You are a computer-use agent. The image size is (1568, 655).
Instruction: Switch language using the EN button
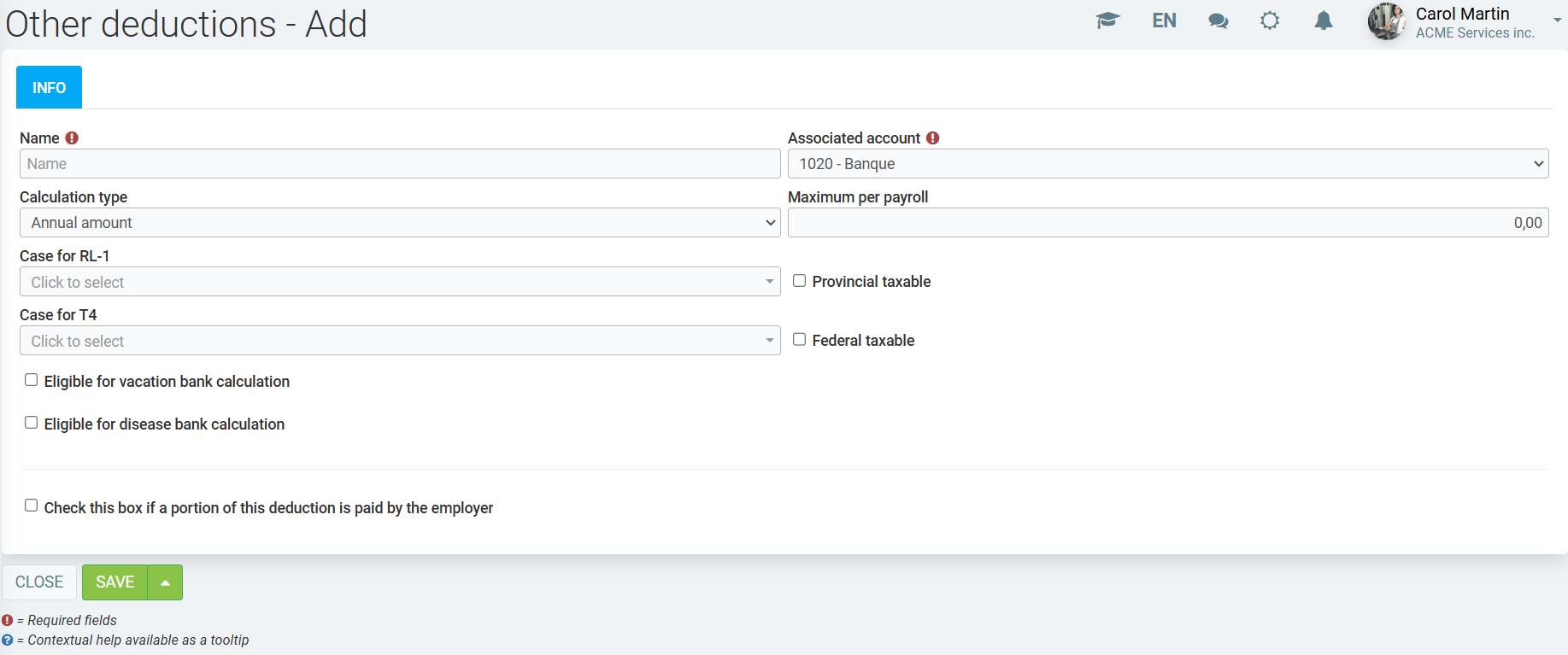(1164, 20)
